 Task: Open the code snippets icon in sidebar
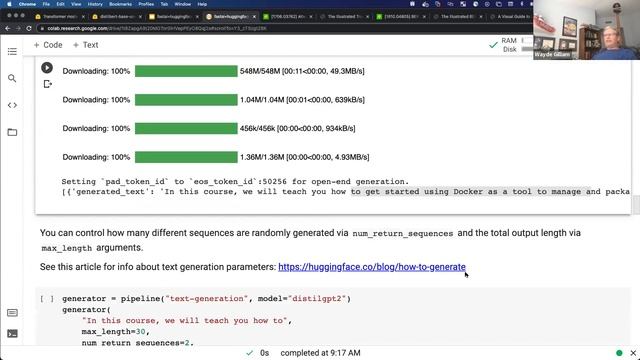click(x=12, y=105)
